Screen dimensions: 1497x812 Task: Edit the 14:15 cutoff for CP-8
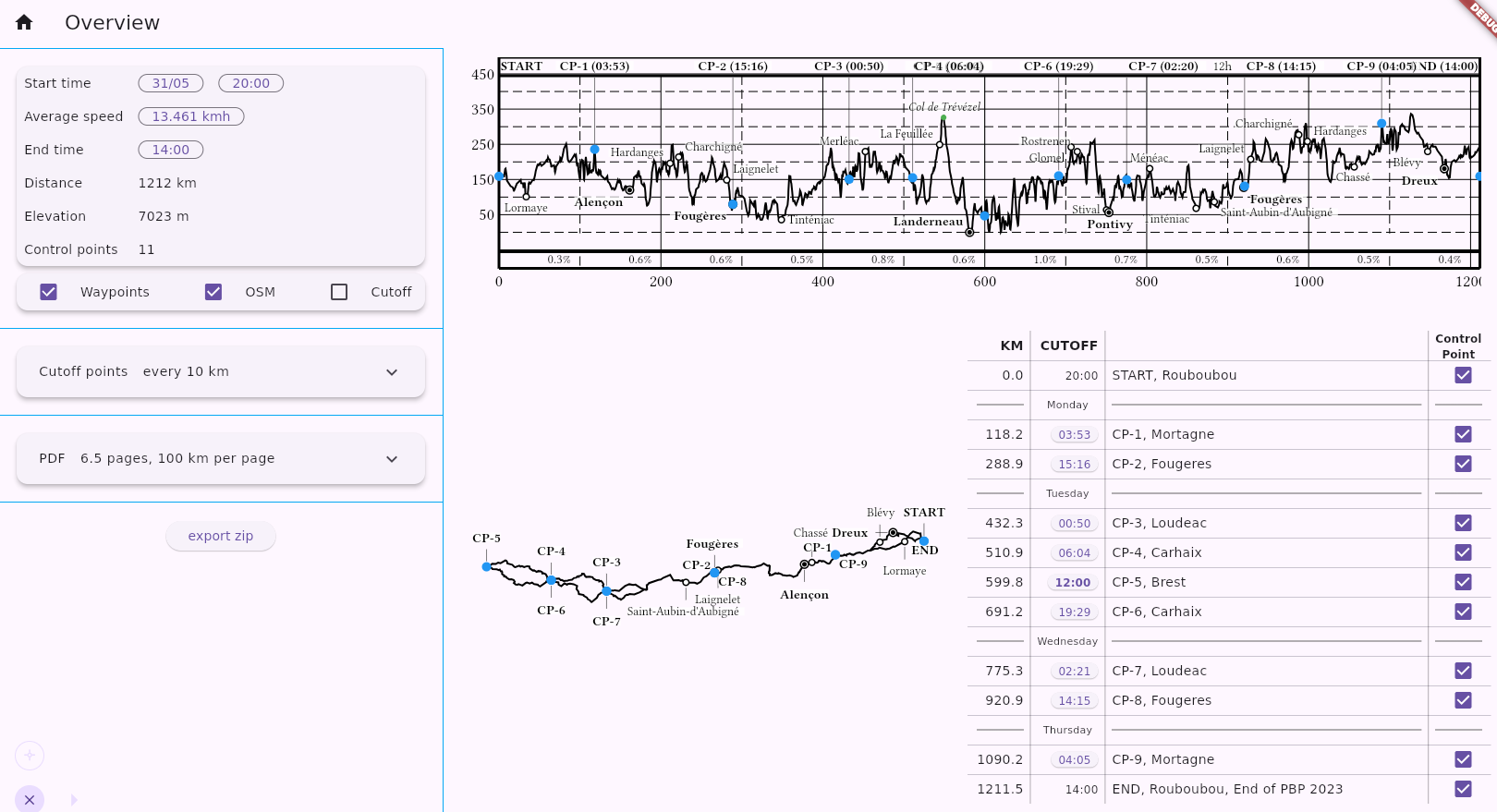point(1075,701)
